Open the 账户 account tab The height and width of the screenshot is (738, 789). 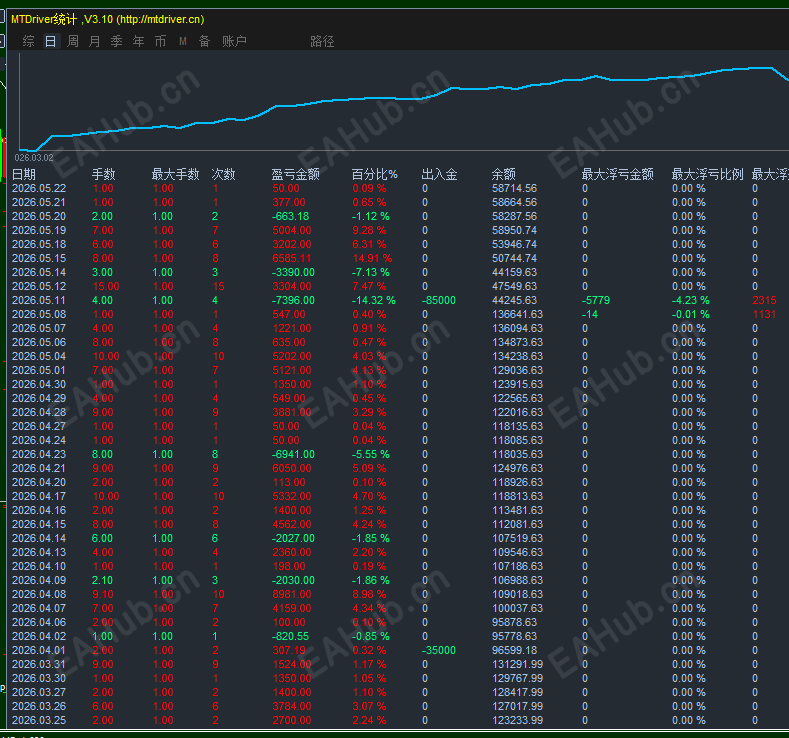click(x=234, y=41)
